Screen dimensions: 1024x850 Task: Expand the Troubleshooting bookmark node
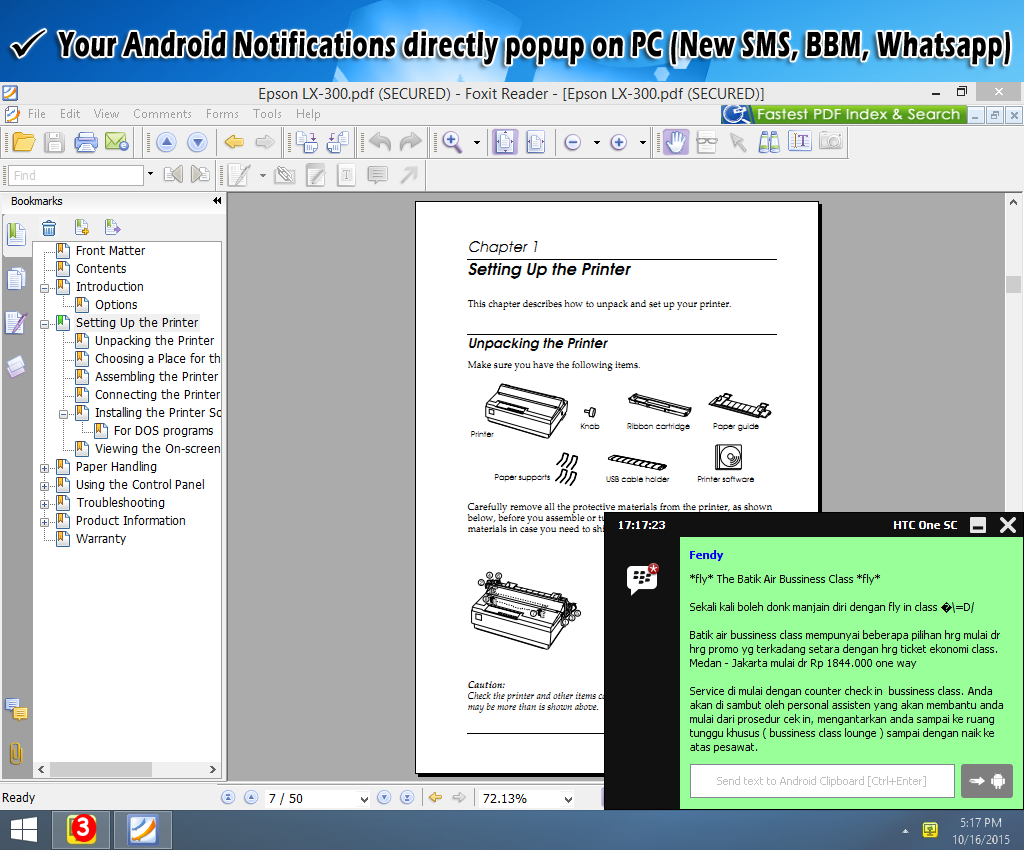tap(45, 503)
